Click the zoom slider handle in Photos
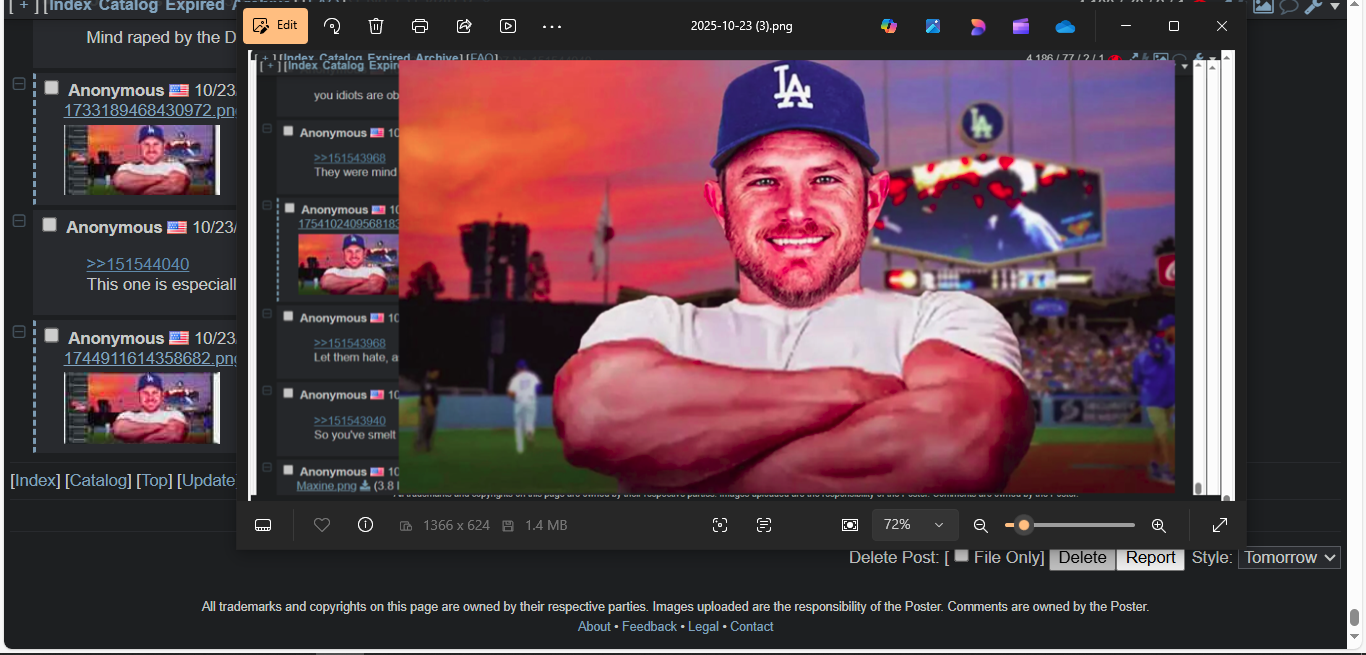 [x=1024, y=525]
